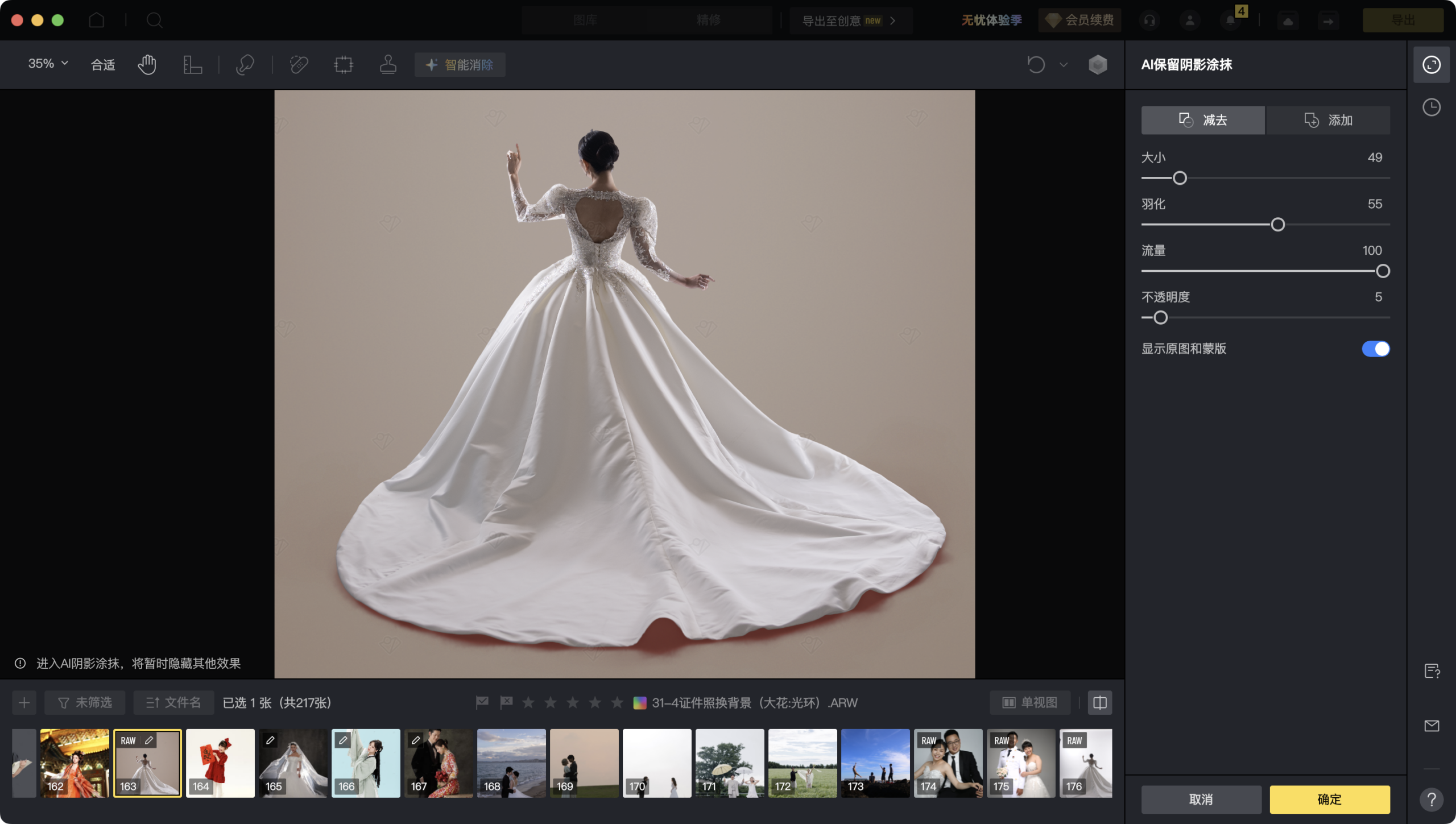The image size is (1456, 824).
Task: Mark photo with the pick flag
Action: click(x=482, y=702)
